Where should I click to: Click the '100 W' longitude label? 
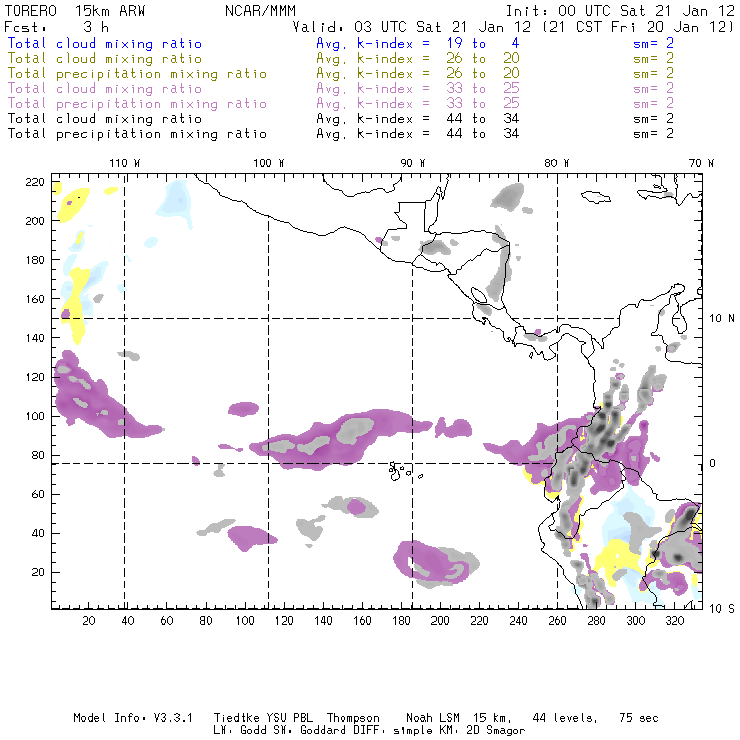click(269, 163)
